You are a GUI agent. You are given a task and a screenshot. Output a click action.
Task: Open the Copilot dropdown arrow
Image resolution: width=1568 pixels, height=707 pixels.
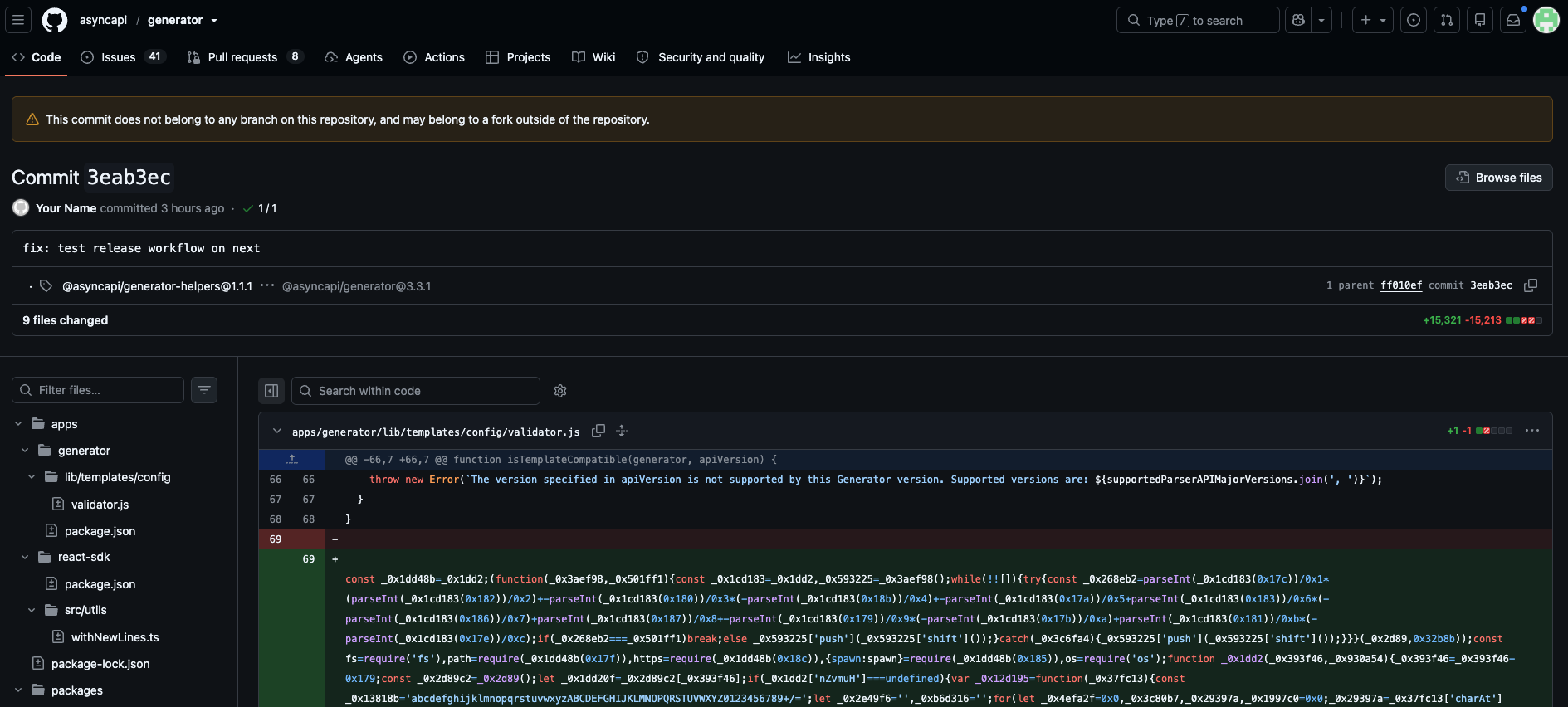[1321, 20]
